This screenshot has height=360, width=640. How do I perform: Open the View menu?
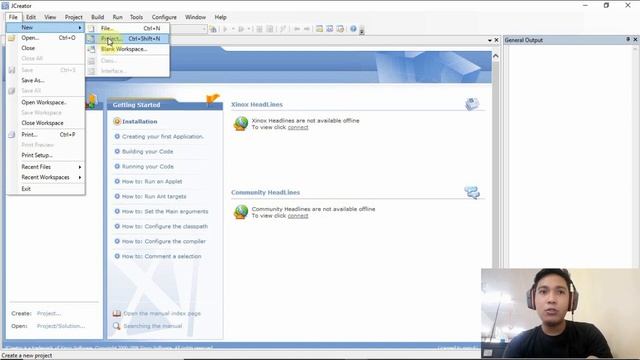coord(50,17)
